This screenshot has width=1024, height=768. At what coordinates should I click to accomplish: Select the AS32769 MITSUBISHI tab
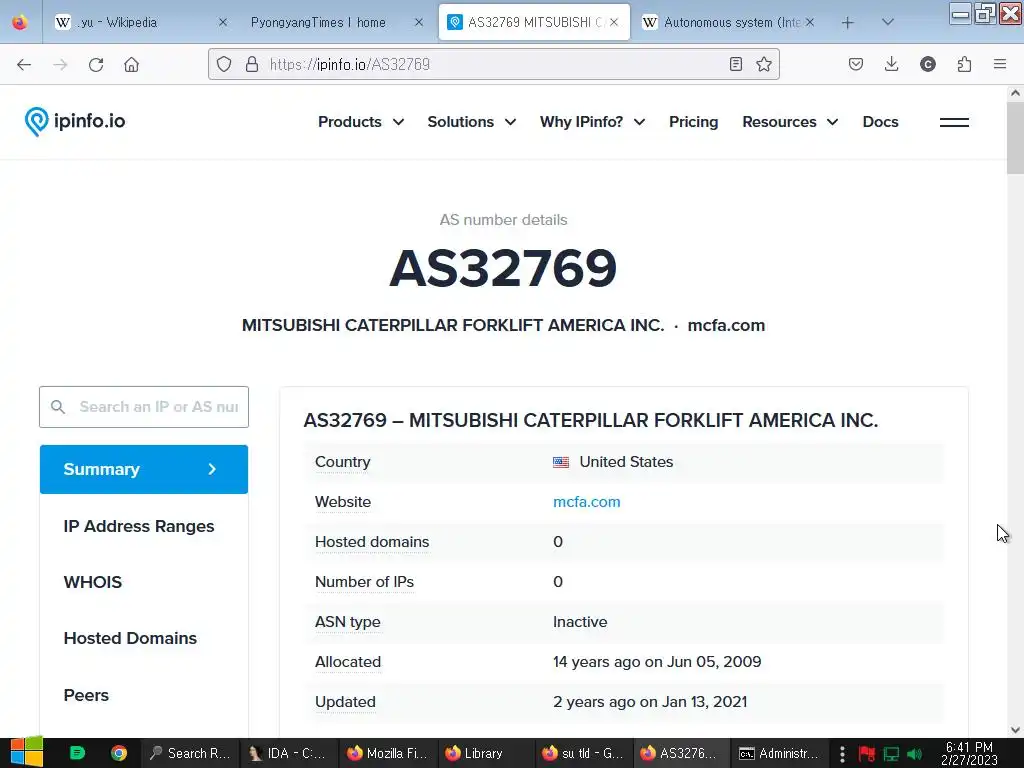tap(534, 22)
